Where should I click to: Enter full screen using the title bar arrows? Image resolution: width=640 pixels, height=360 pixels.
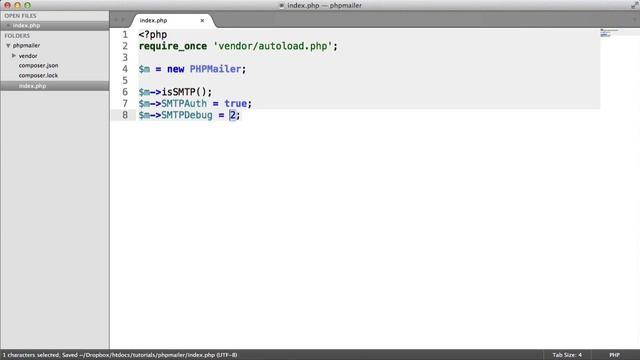point(634,5)
